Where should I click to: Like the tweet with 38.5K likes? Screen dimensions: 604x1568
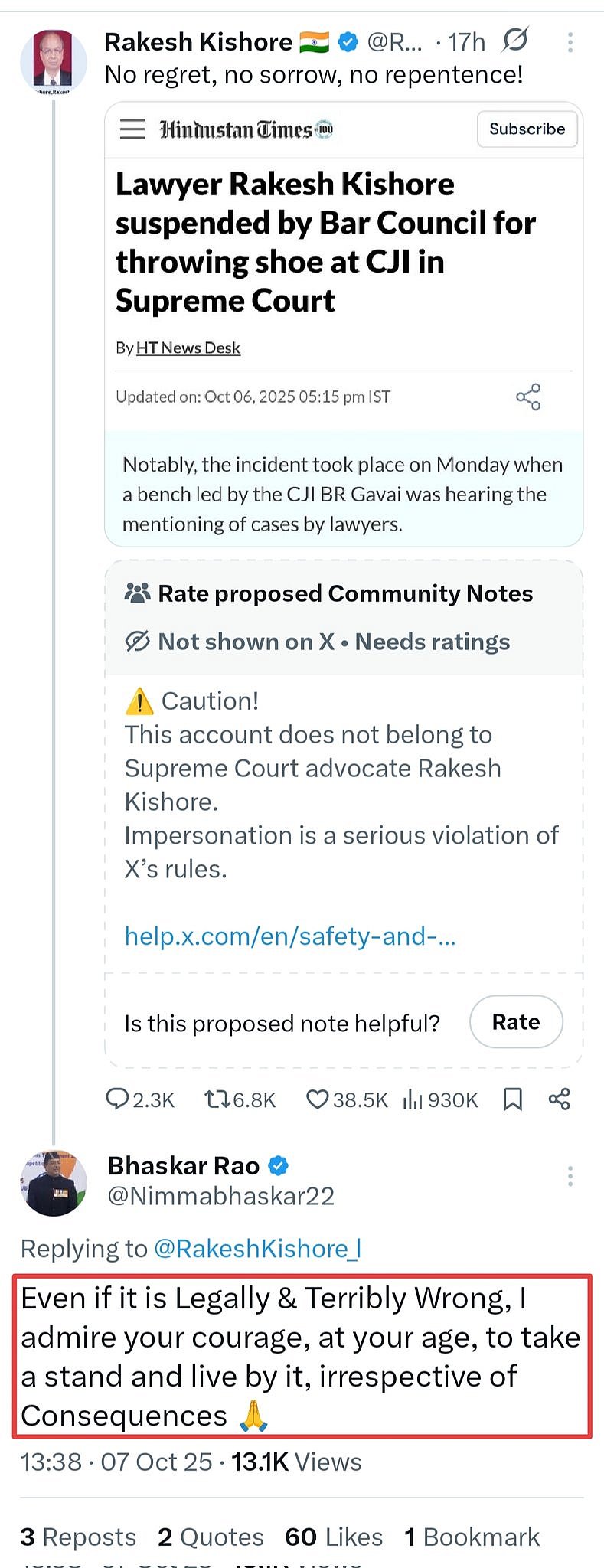pos(347,1099)
